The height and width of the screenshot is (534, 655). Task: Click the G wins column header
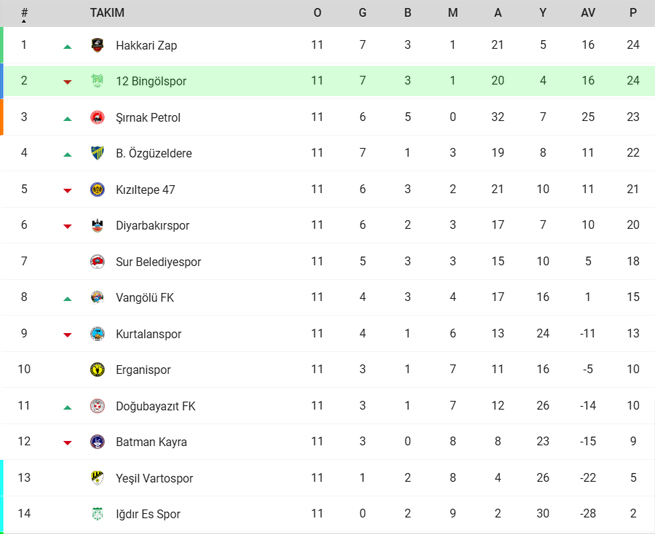[x=363, y=13]
